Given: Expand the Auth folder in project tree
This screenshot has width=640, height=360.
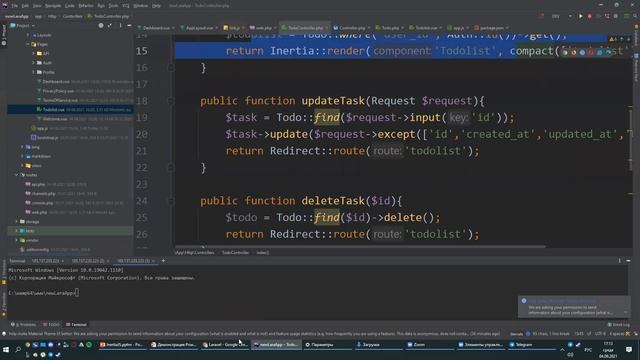Looking at the screenshot, I should pyautogui.click(x=33, y=63).
